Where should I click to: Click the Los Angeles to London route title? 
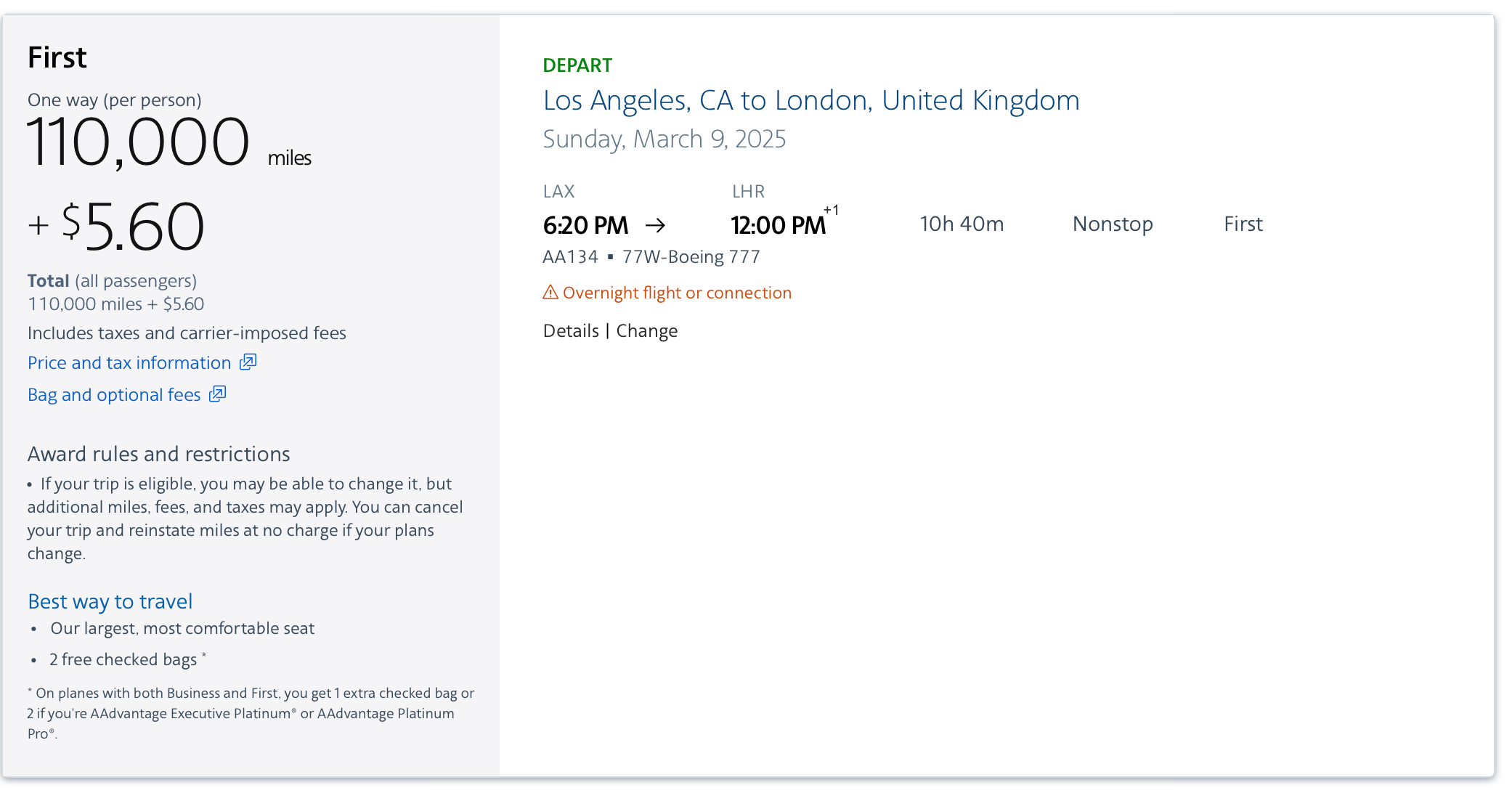810,100
